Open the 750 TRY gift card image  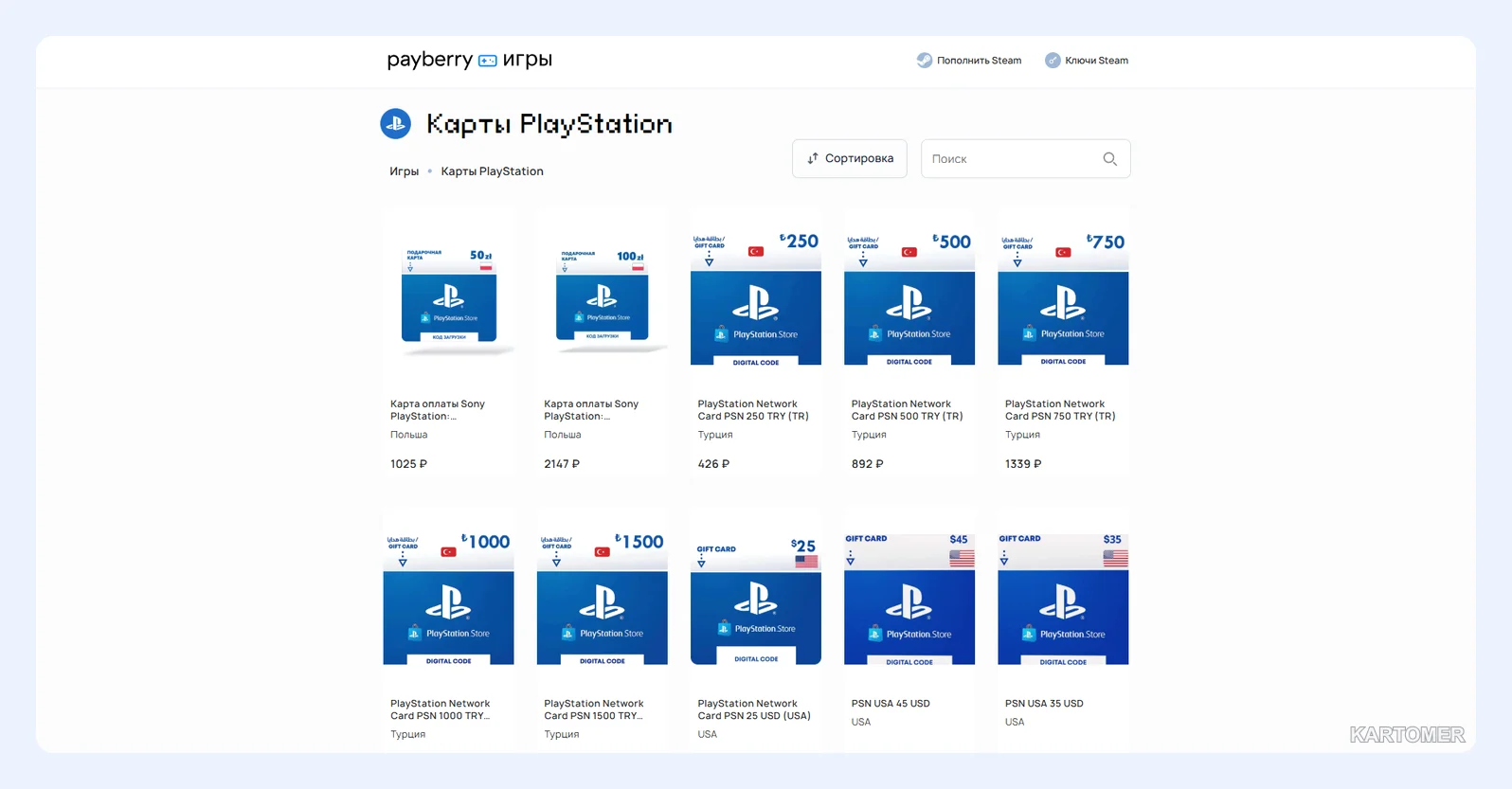1063,298
